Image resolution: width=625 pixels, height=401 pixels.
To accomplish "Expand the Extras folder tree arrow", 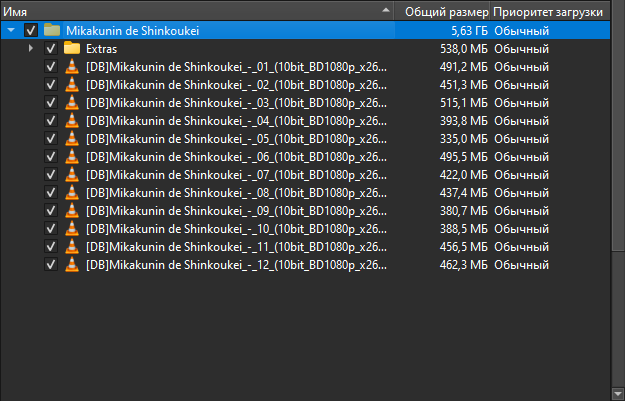I will point(31,48).
